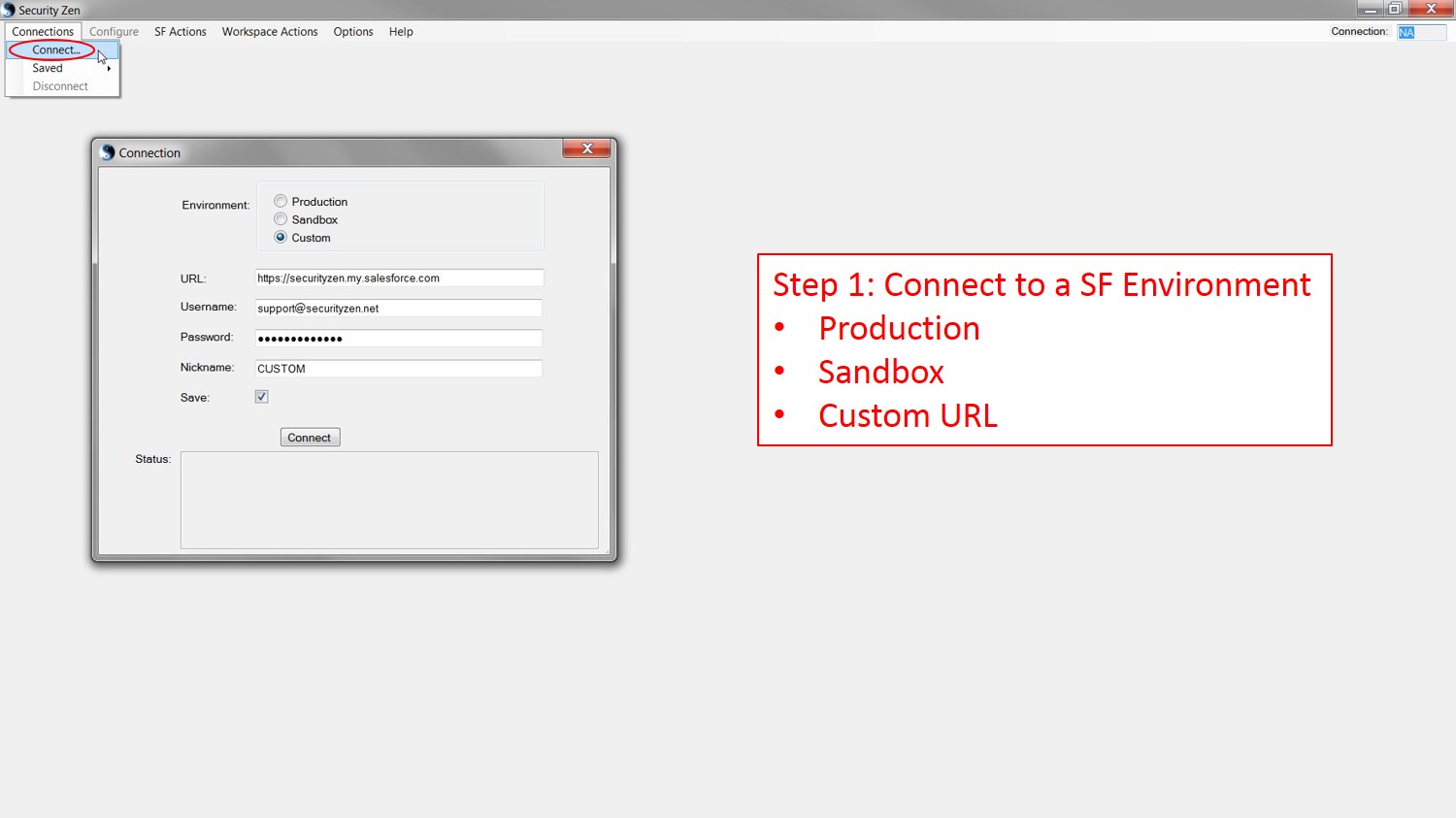
Task: Click the Connection dialog title icon
Action: (x=108, y=152)
